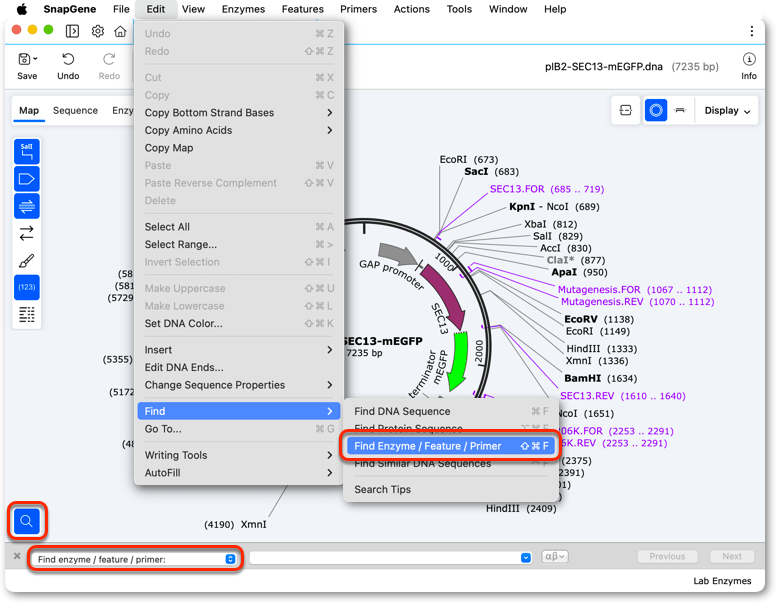Viewport: 776px width, 603px height.
Task: Click the green mEGFP feature arrow
Action: pos(457,362)
